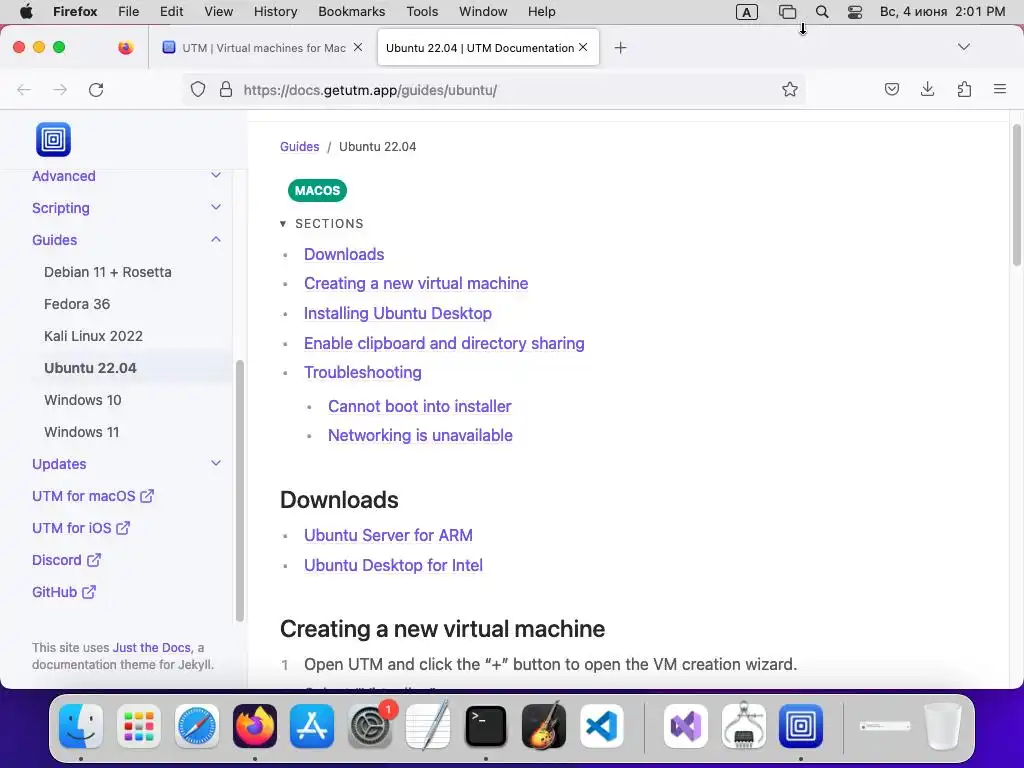Launch Safari from the Dock
This screenshot has height=768, width=1024.
pos(197,726)
